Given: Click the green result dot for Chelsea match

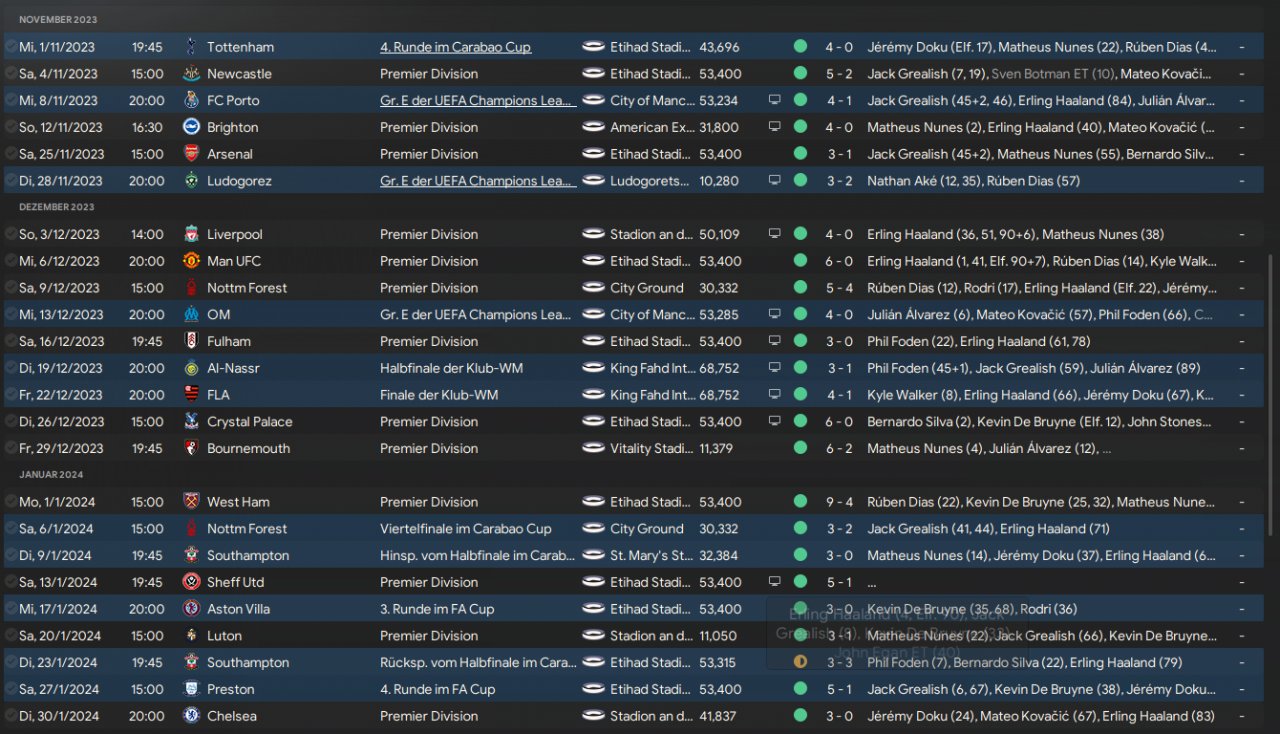Looking at the screenshot, I should click(800, 716).
